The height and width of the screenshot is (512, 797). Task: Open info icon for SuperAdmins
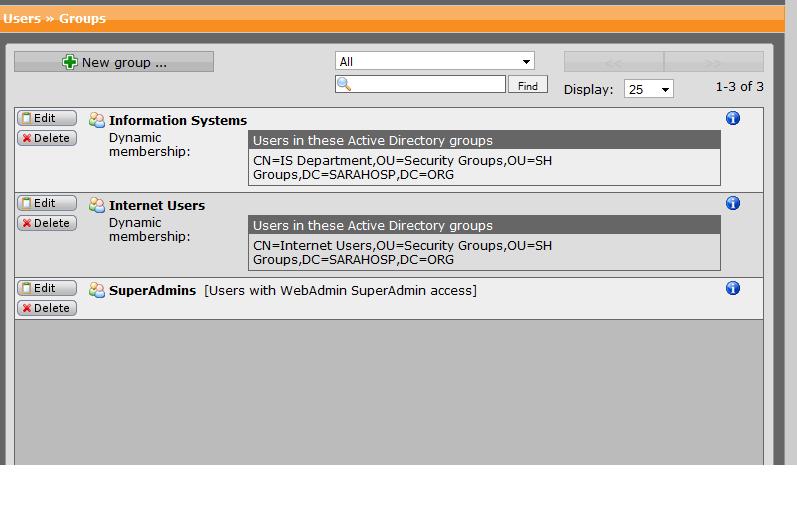732,288
